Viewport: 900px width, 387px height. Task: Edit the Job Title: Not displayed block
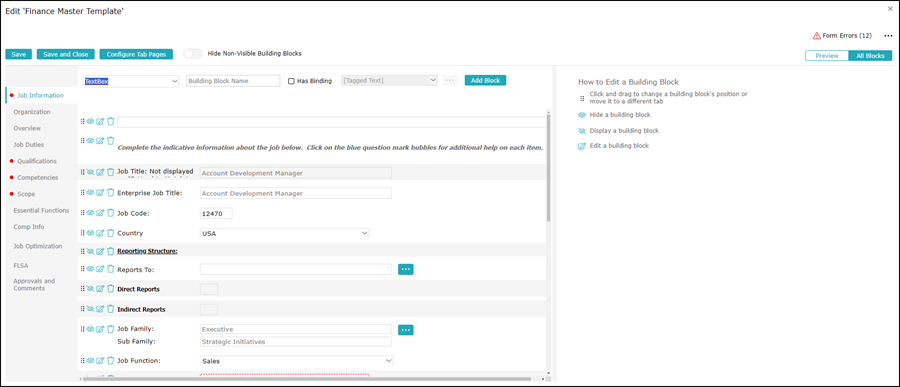(x=100, y=172)
